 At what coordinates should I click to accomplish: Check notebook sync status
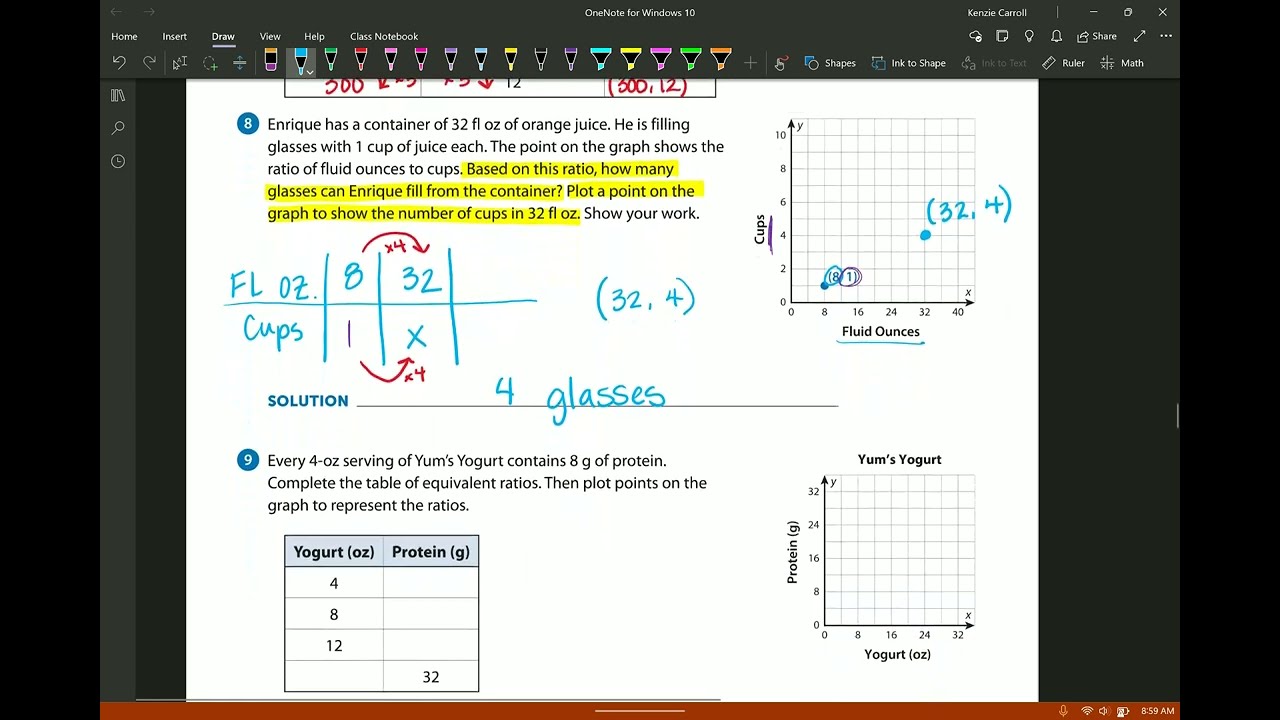pos(975,36)
